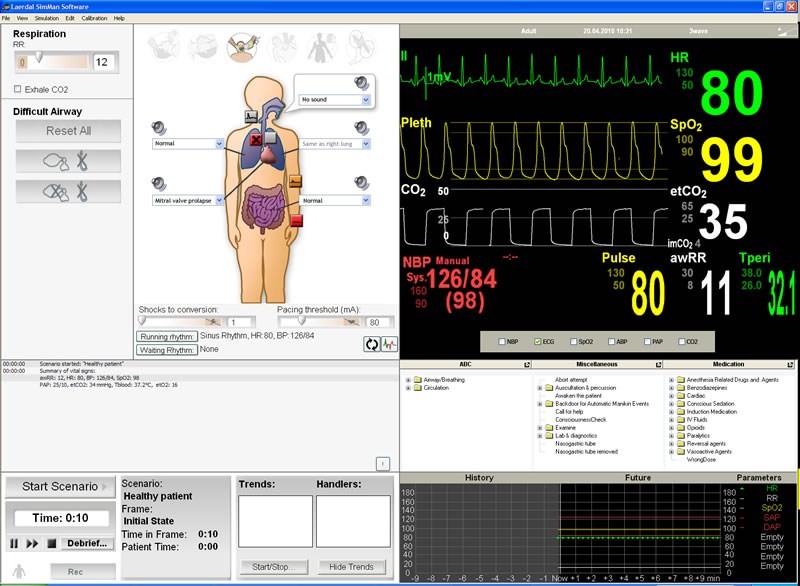Click the person silhouette icon beside Rec
The image size is (800, 586).
click(x=19, y=571)
